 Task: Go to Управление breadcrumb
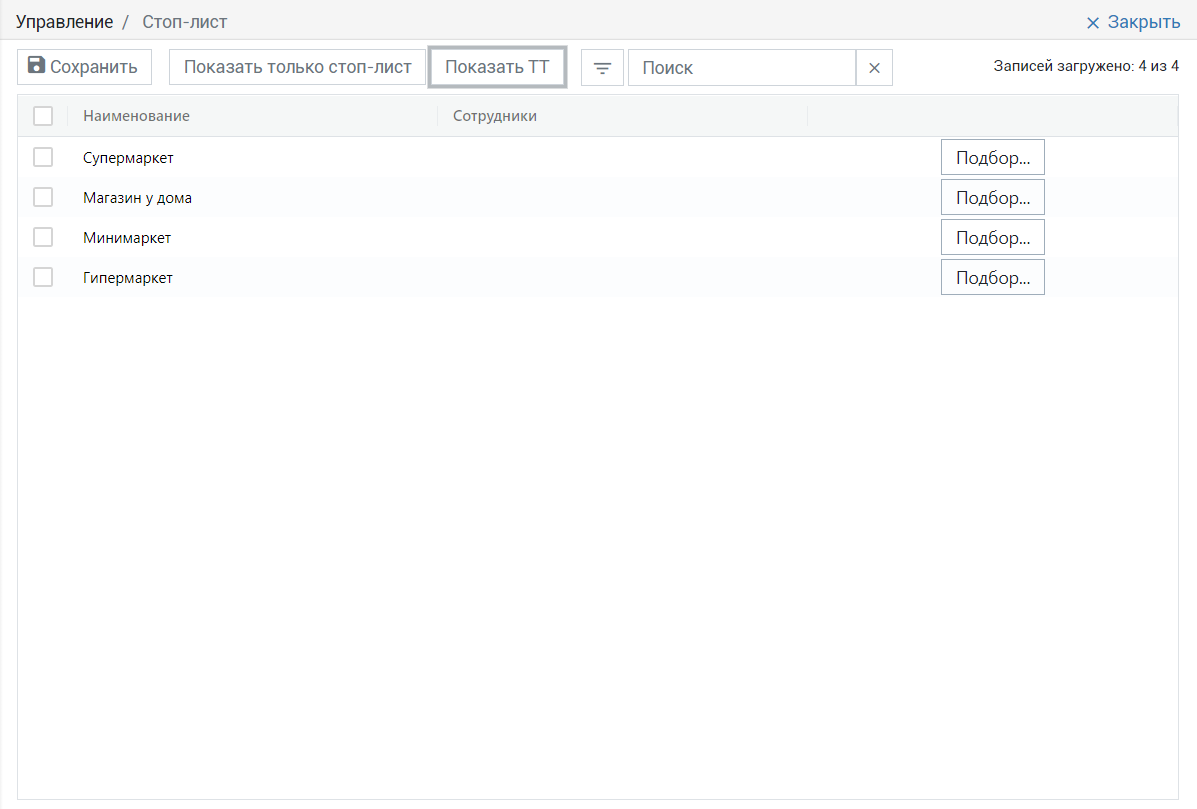click(64, 22)
